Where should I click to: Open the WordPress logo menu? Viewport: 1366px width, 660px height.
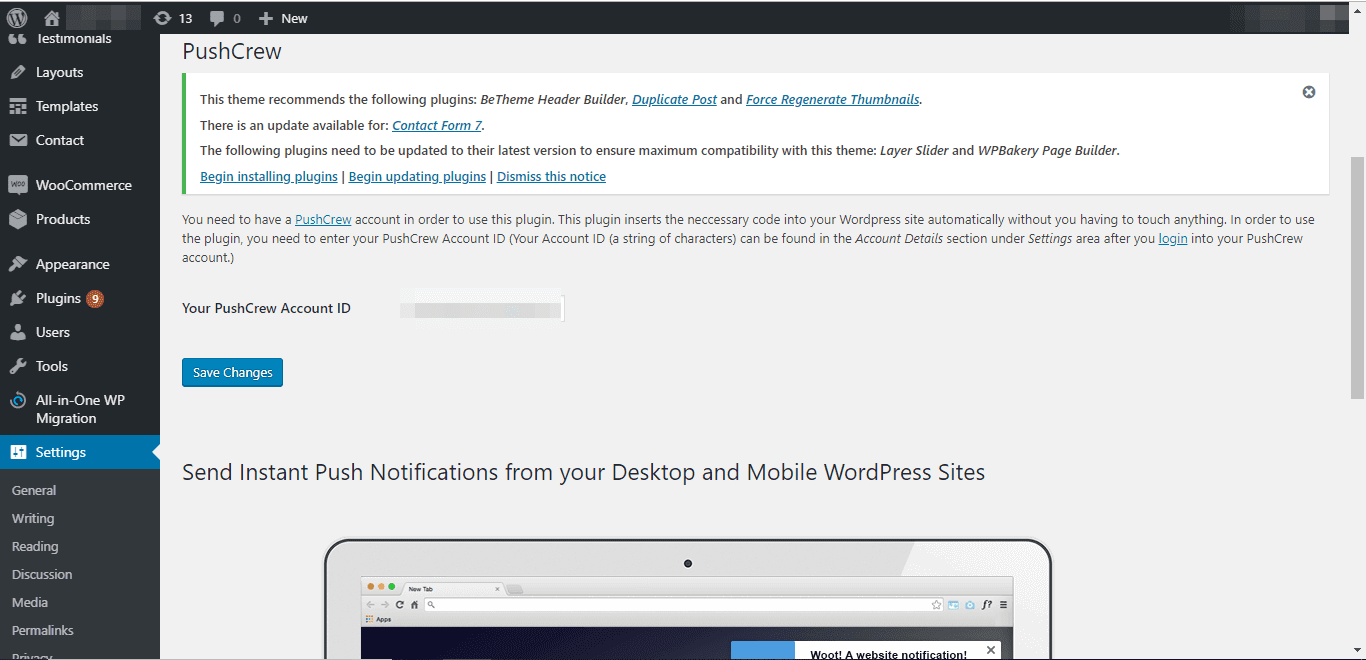click(17, 18)
